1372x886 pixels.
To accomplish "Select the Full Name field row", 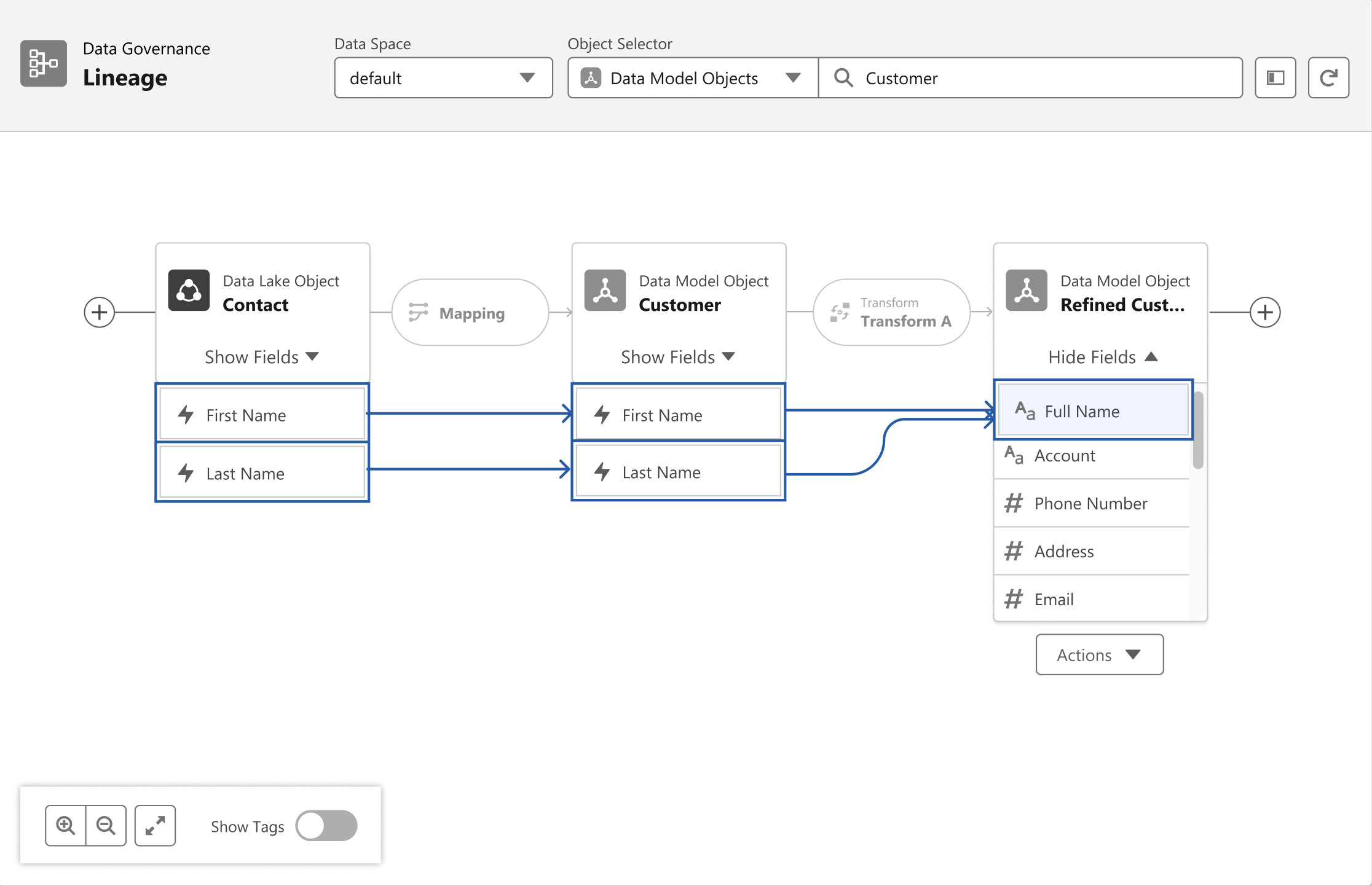I will 1094,410.
